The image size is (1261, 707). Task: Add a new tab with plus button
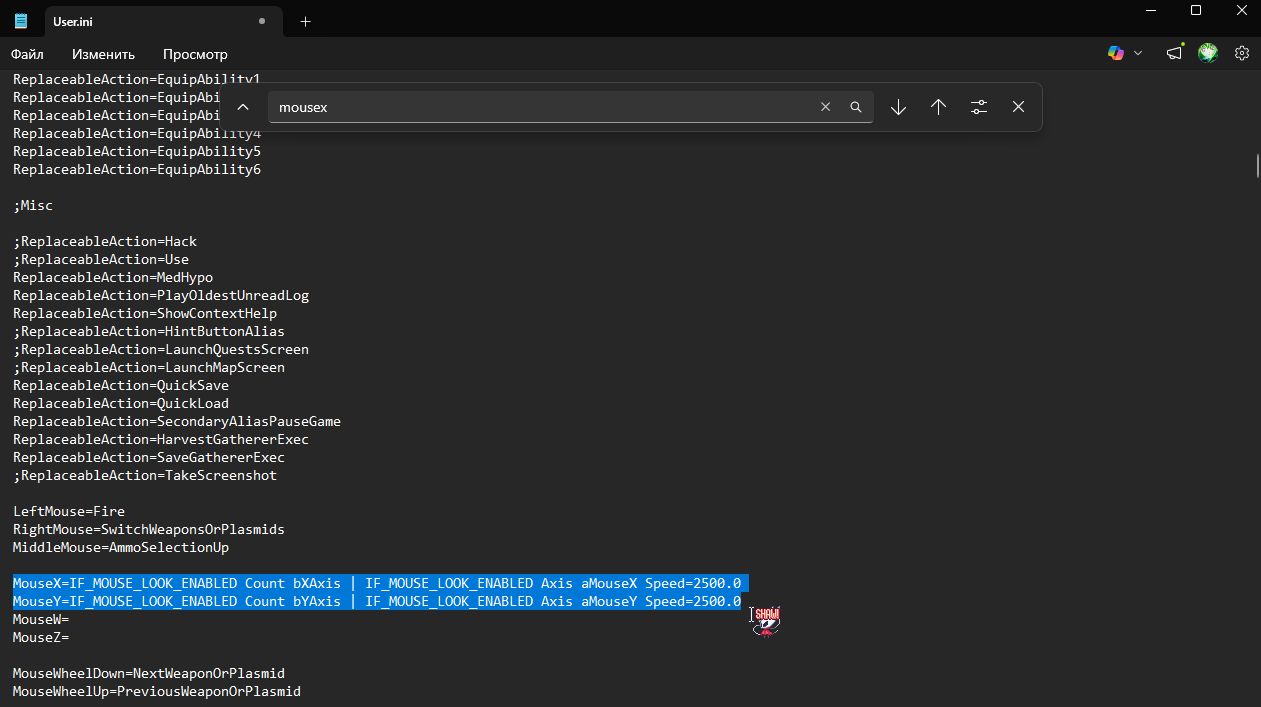(x=305, y=21)
